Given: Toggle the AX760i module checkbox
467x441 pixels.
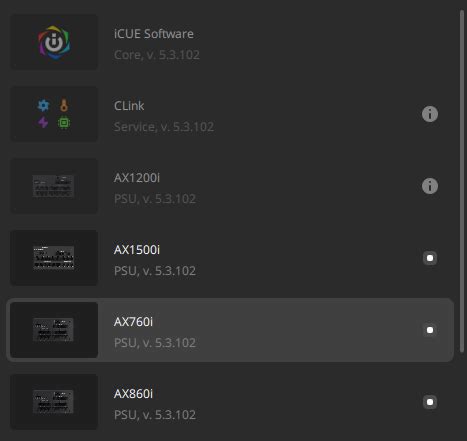Looking at the screenshot, I should click(430, 330).
